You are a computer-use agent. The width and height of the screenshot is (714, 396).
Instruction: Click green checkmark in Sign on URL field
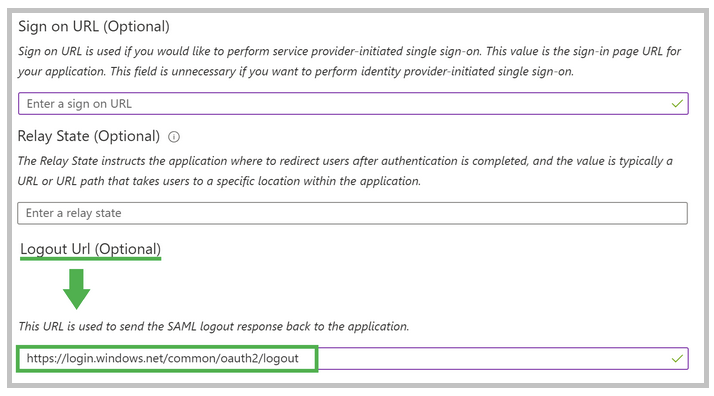[x=677, y=104]
